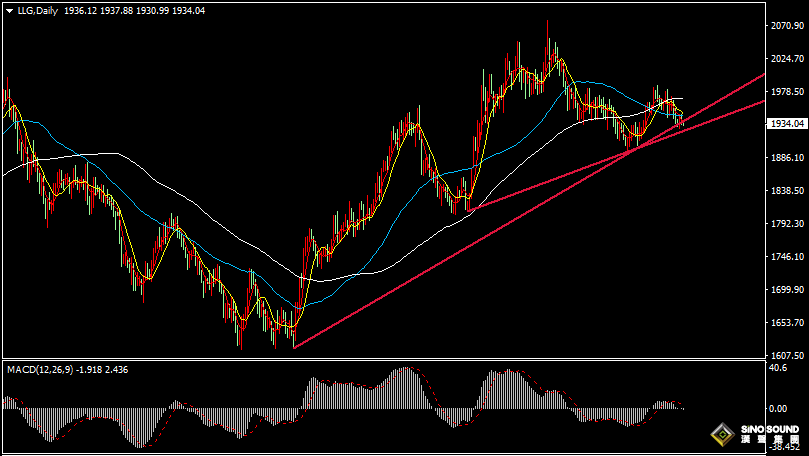809x456 pixels.
Task: Click the LLG,Daily symbol label
Action: 37,9
